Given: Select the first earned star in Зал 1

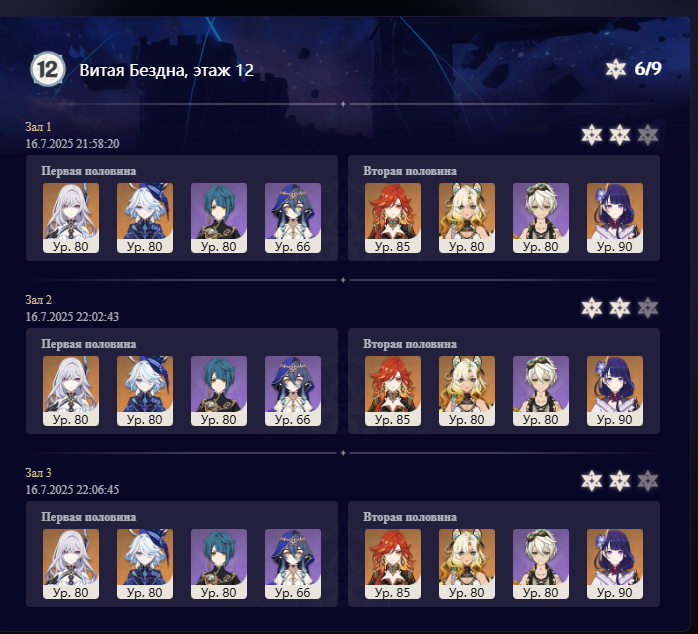Looking at the screenshot, I should [592, 135].
